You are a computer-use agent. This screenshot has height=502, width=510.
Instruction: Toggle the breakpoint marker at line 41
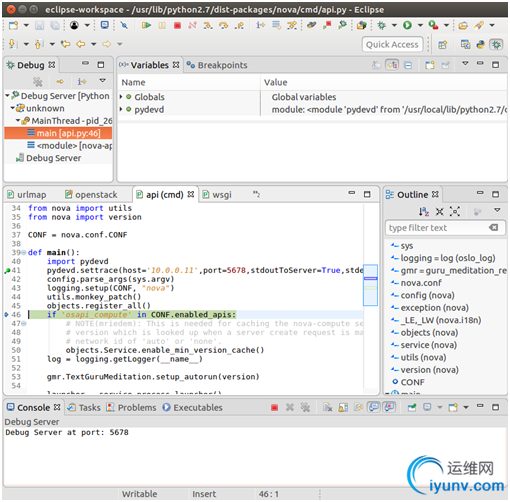click(7, 271)
